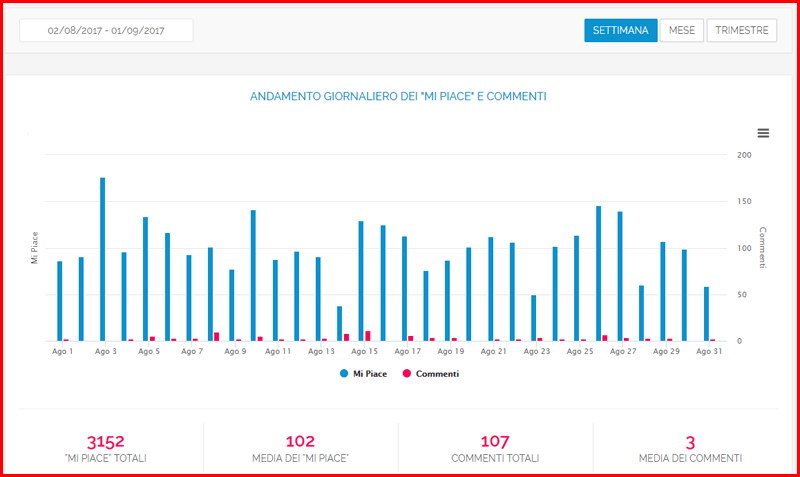Image resolution: width=800 pixels, height=477 pixels.
Task: Toggle the Commenti legend series
Action: [x=431, y=374]
